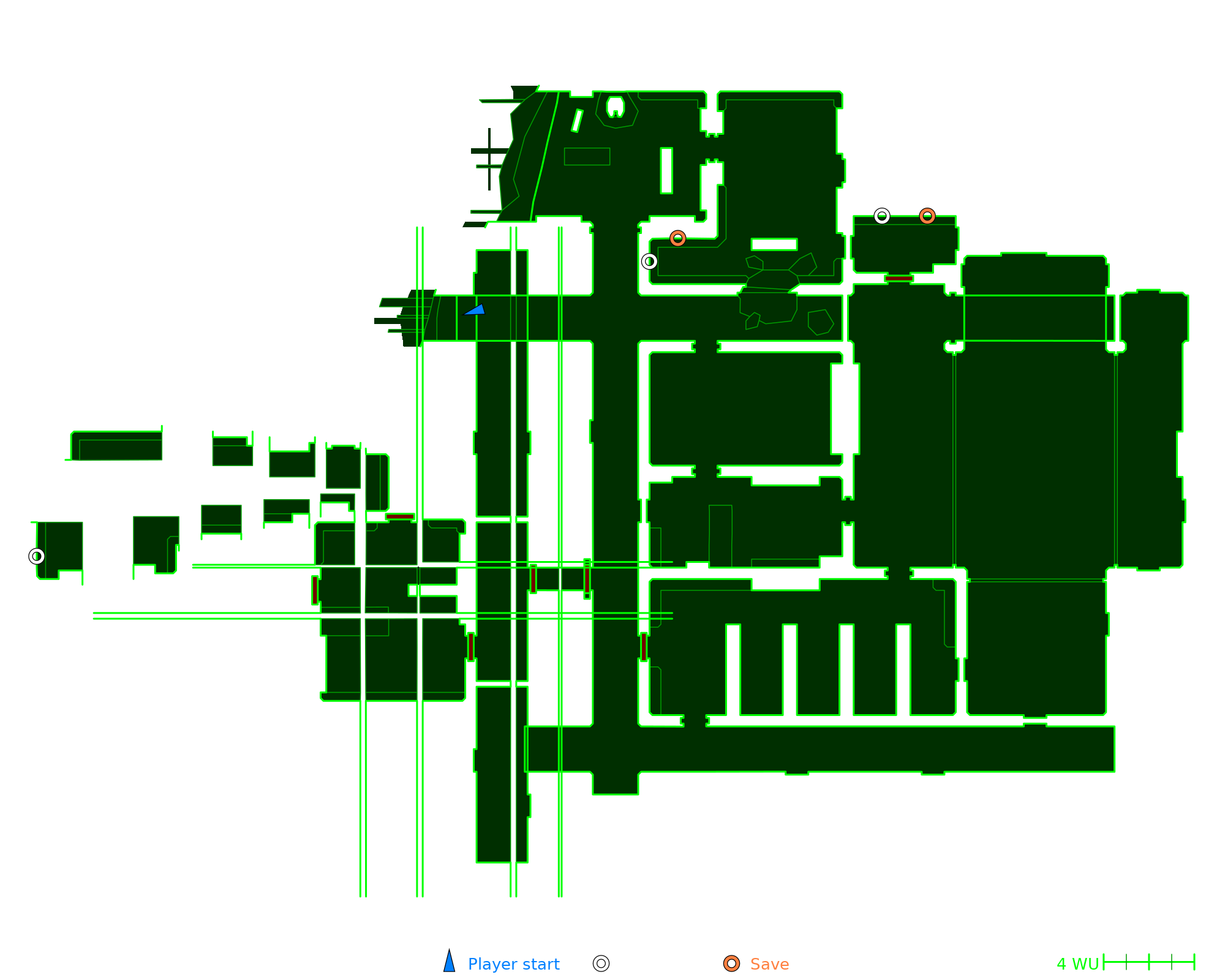Image resolution: width=1225 pixels, height=980 pixels.
Task: Click the "Player start" legend label
Action: [513, 964]
